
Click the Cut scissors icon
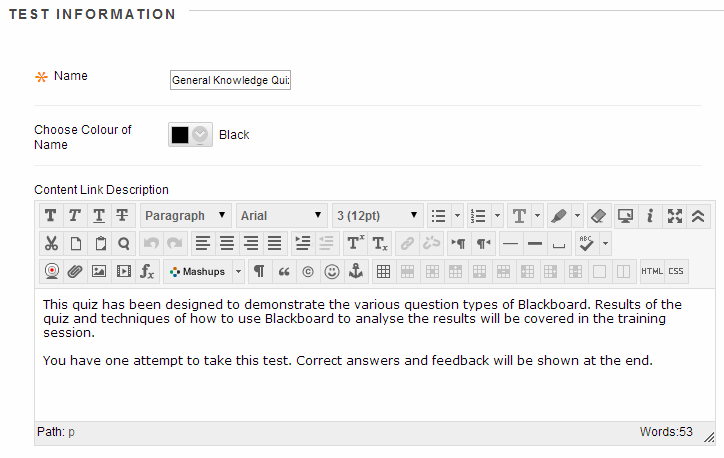tap(51, 243)
